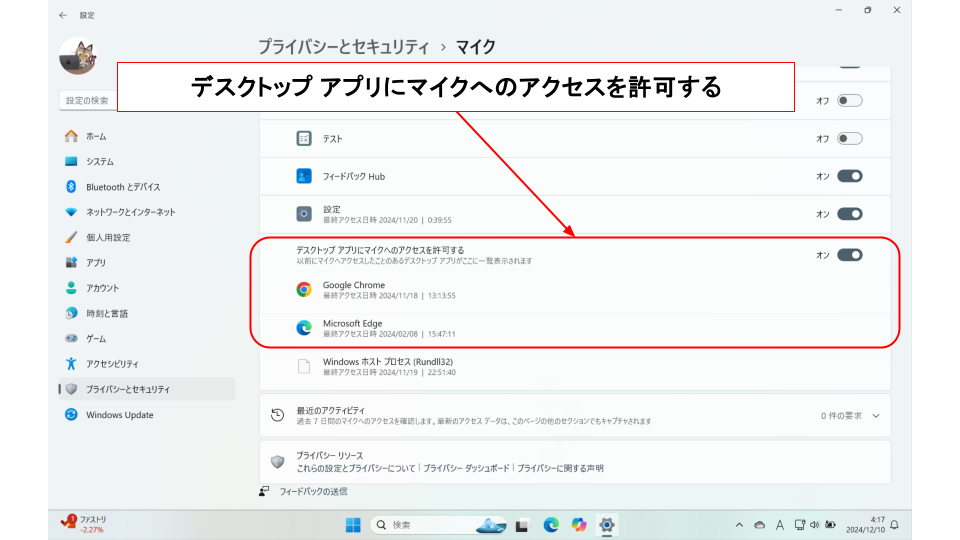Click the Windows Start button
The image size is (960, 540).
[x=353, y=525]
